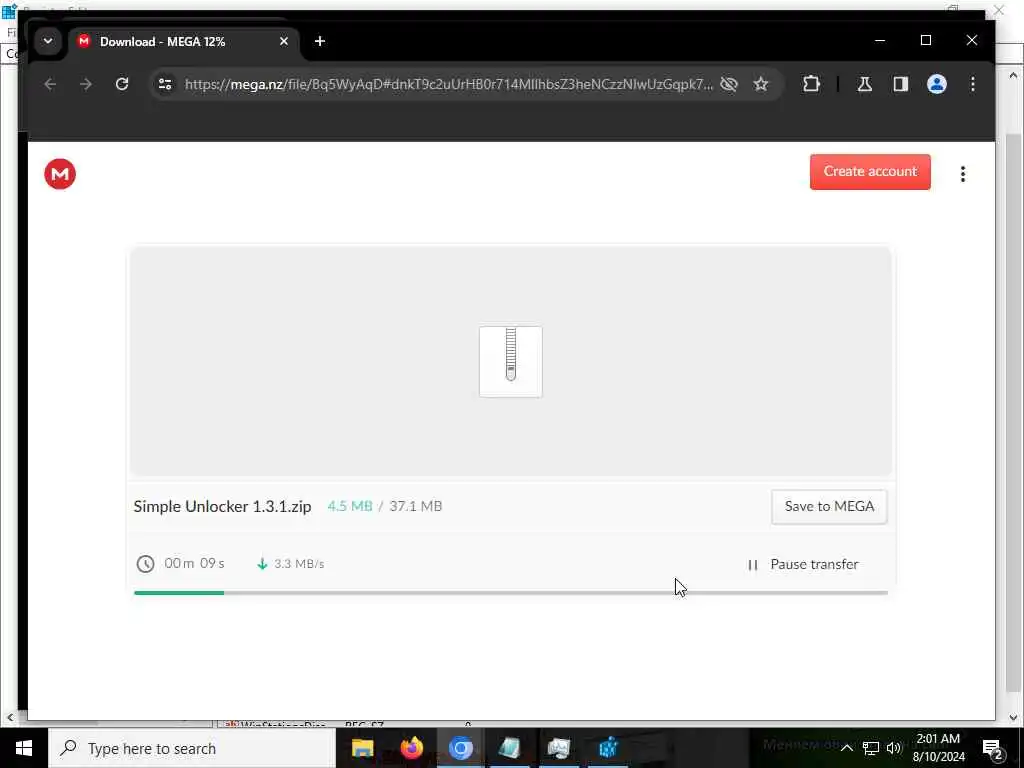Open a new browser tab
The height and width of the screenshot is (768, 1024).
click(319, 41)
